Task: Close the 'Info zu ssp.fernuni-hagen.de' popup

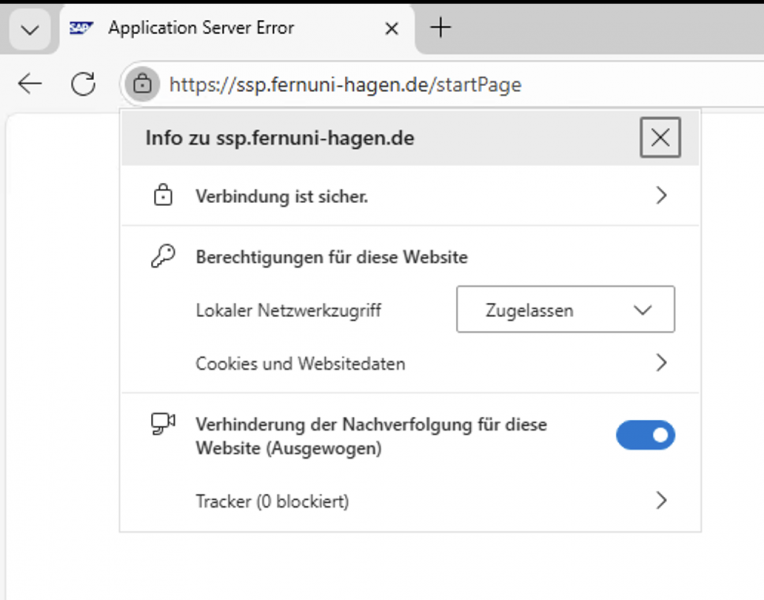Action: 660,138
